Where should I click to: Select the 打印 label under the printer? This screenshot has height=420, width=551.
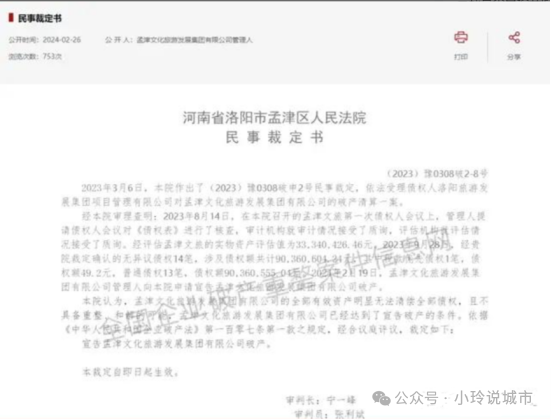[461, 57]
